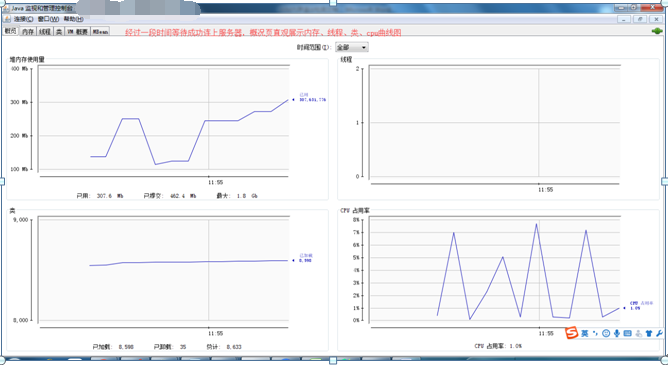Viewport: 668px width, 365px height.
Task: Open the Sogou skin shirt icon
Action: (649, 333)
